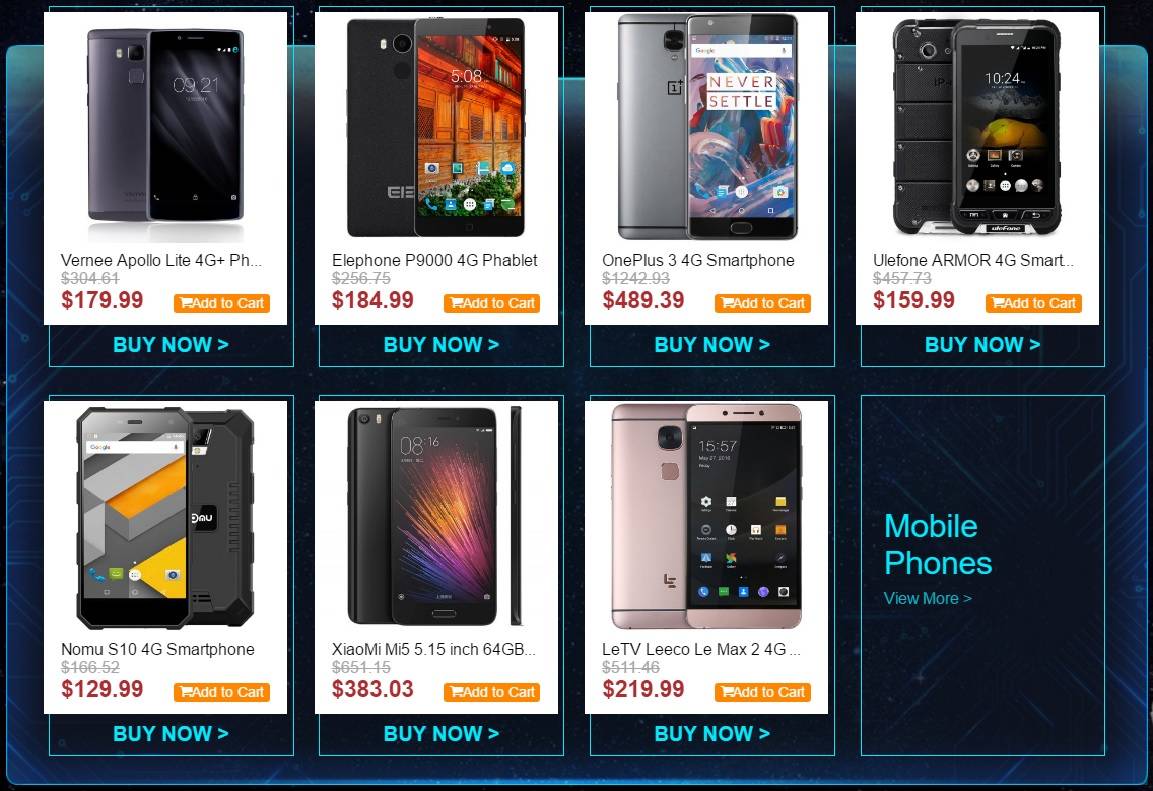Add Ulefone ARMOR to cart

pyautogui.click(x=1033, y=303)
